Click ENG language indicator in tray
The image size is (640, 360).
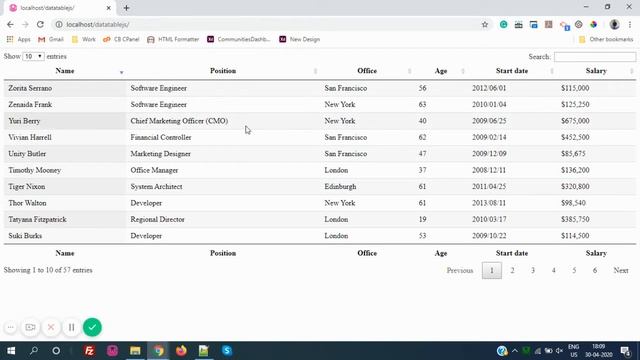click(573, 351)
